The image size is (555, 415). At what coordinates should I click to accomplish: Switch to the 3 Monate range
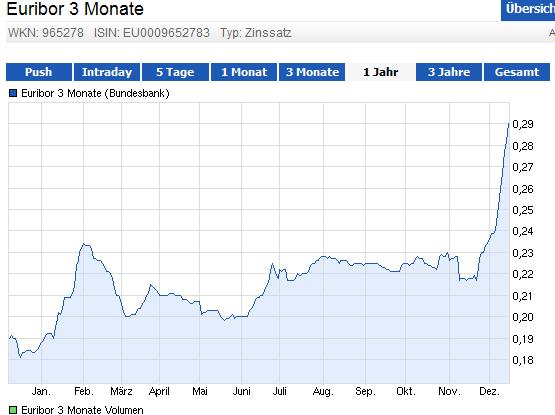312,72
